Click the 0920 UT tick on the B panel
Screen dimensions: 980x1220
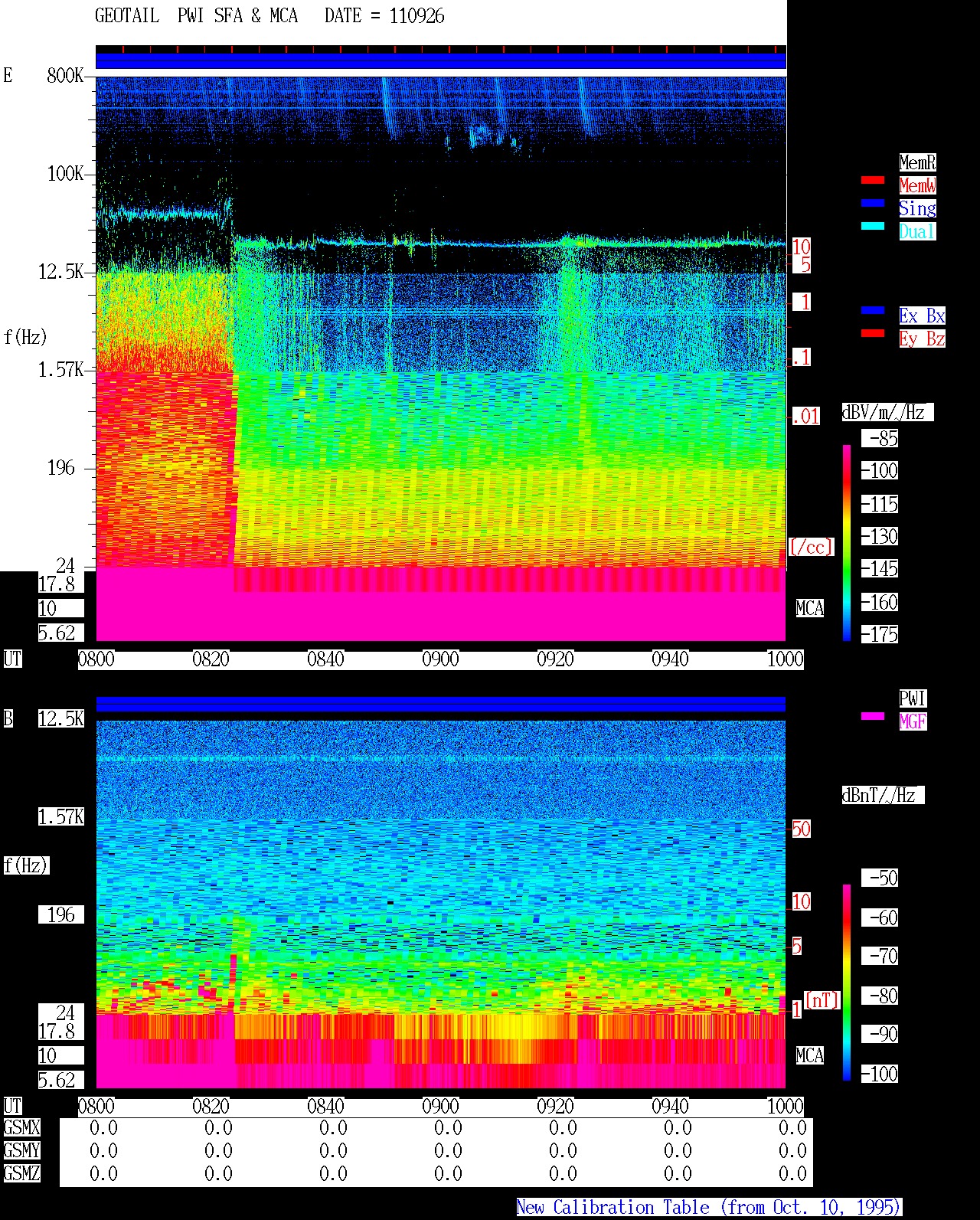point(555,1107)
